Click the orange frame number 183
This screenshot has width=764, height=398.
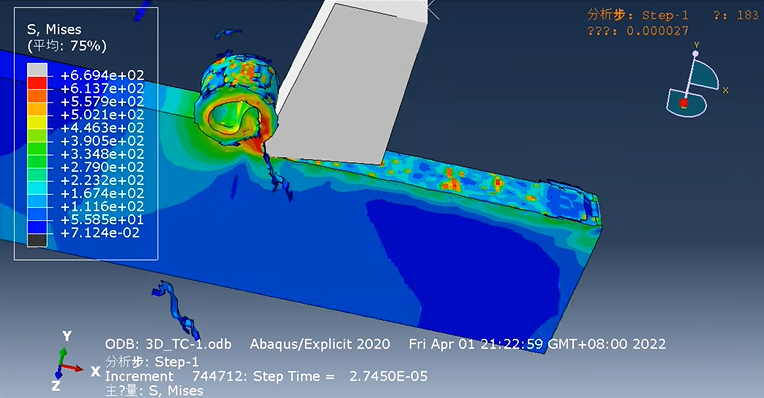click(748, 15)
